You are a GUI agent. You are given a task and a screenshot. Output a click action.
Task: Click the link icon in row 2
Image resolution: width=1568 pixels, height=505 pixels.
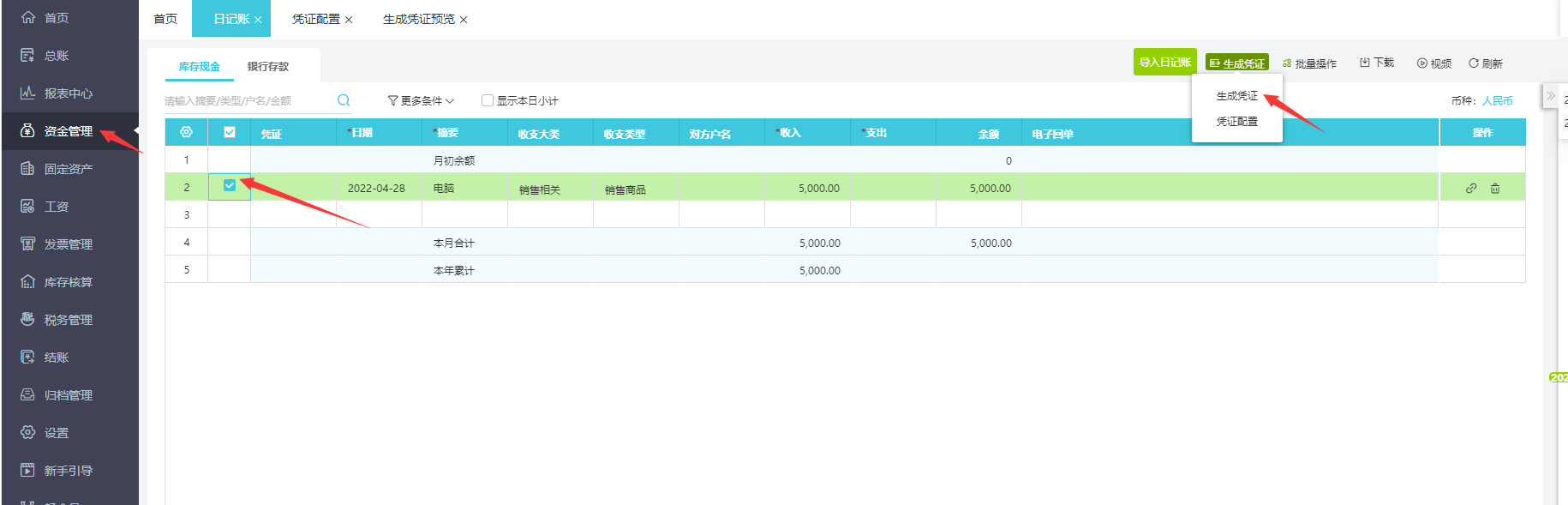click(x=1471, y=188)
